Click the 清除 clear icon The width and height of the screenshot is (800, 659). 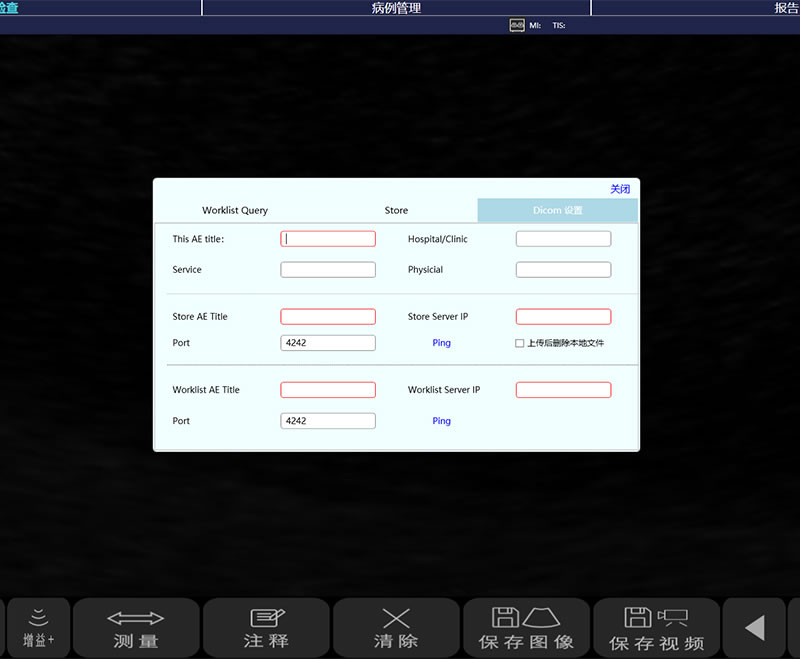click(x=396, y=628)
